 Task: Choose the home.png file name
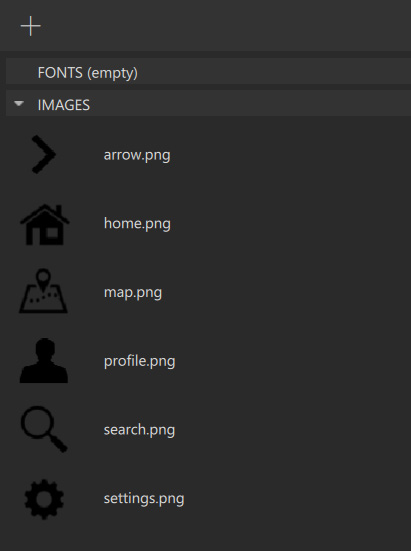pyautogui.click(x=137, y=223)
